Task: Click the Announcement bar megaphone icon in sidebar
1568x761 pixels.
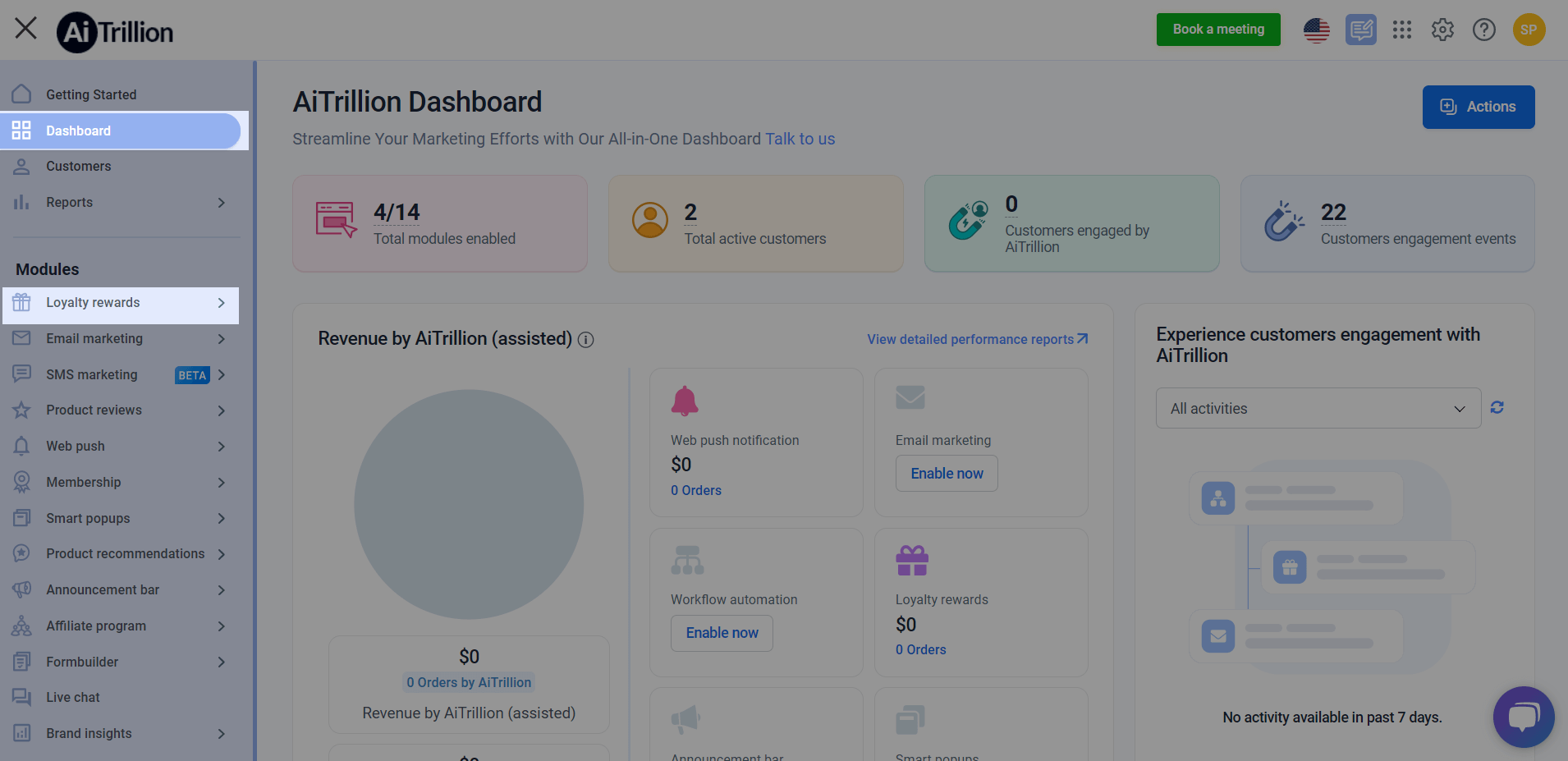Action: click(22, 589)
